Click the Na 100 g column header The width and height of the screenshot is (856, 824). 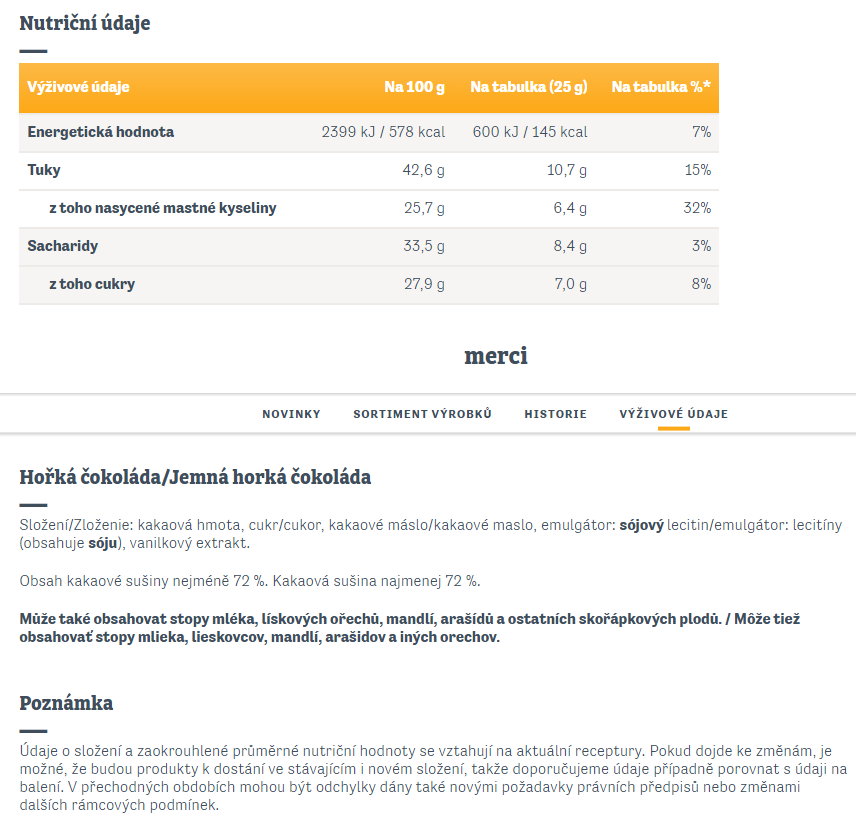click(x=414, y=87)
